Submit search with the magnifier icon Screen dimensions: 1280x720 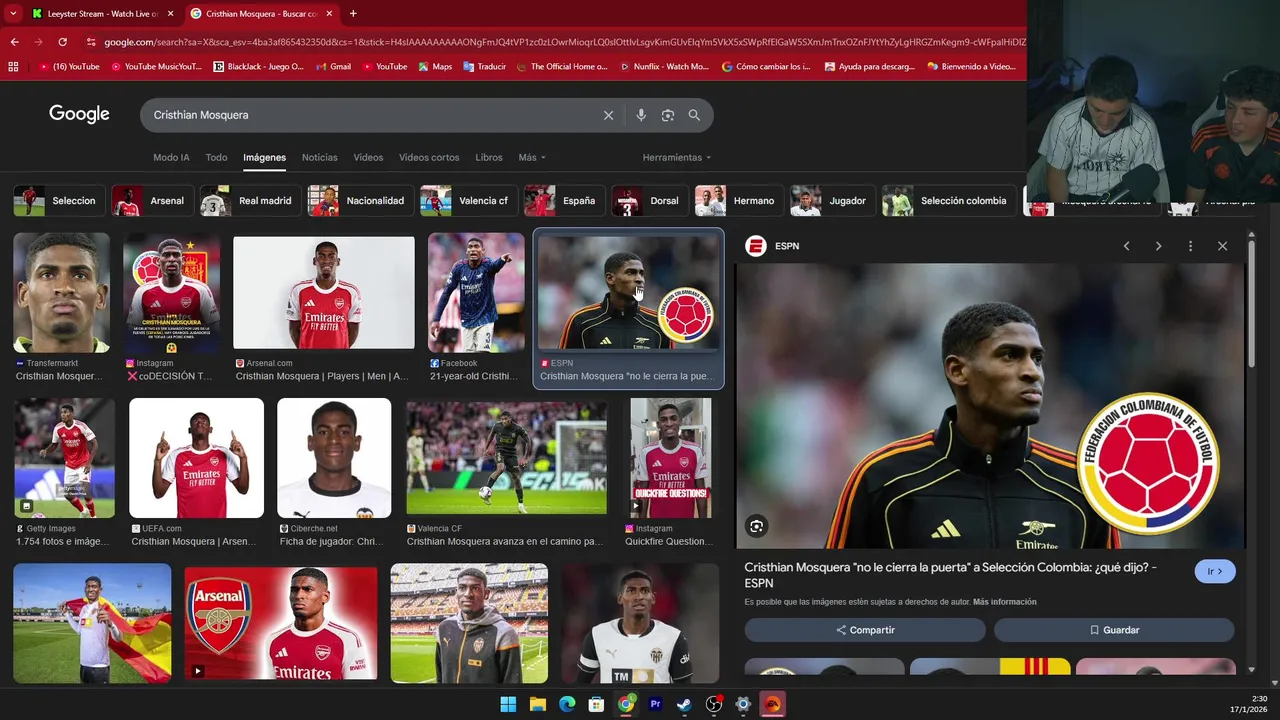coord(694,115)
